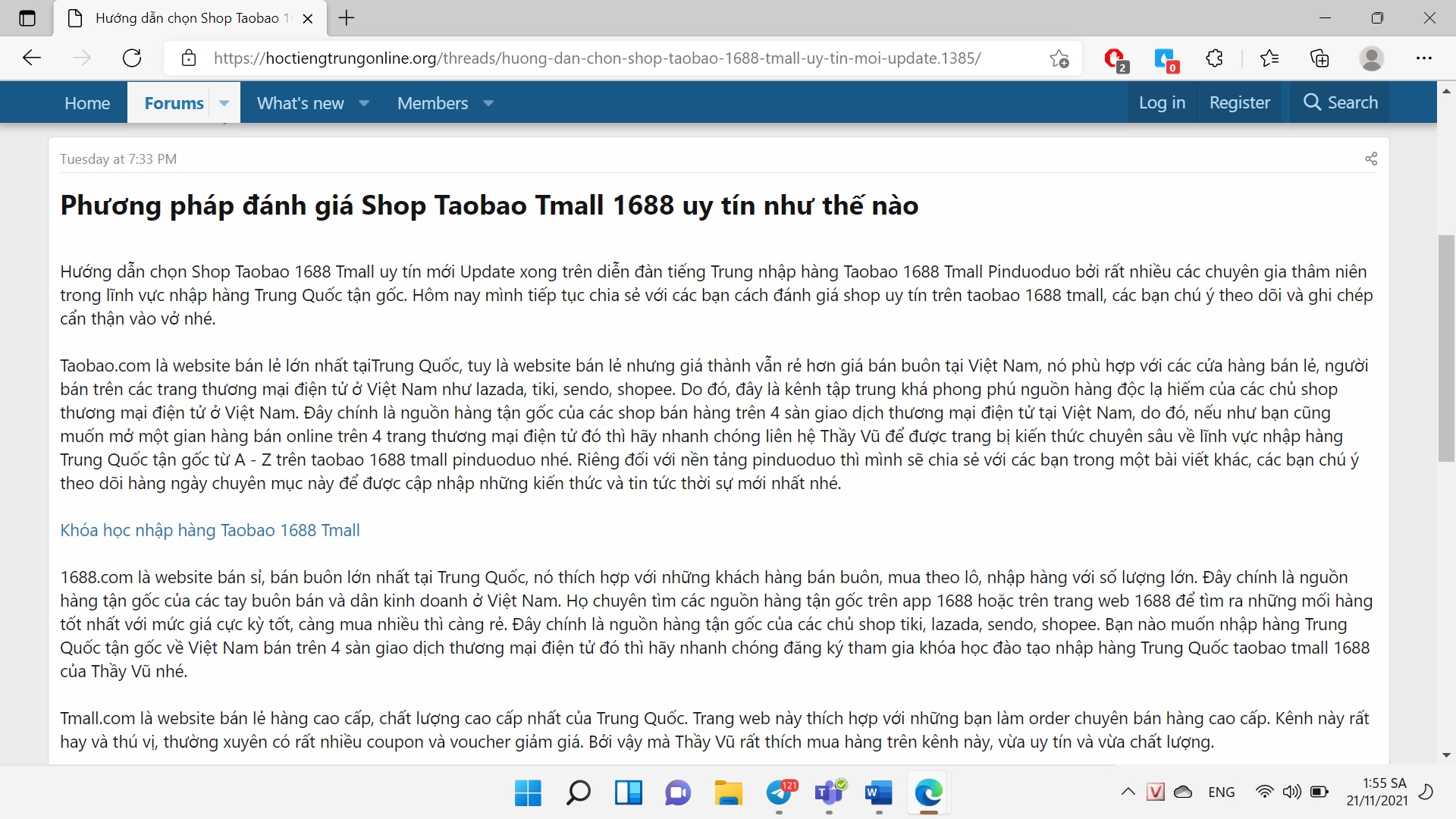Navigate back to the previous page
The width and height of the screenshot is (1456, 819).
click(31, 58)
